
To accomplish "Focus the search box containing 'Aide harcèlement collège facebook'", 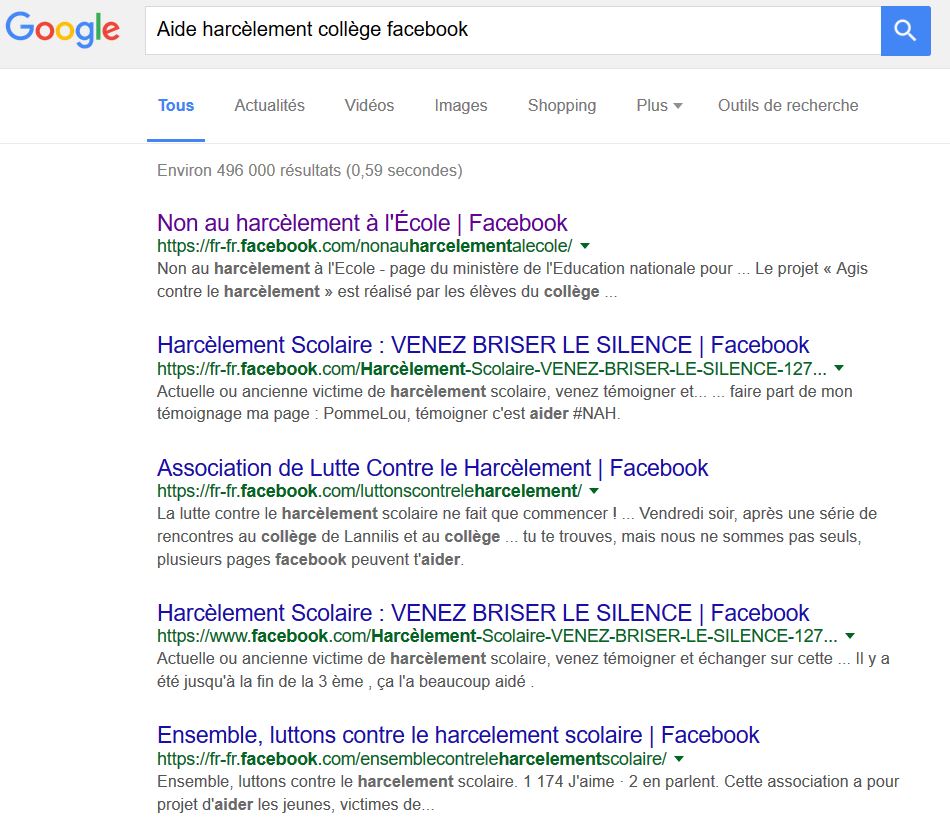I will [x=510, y=30].
